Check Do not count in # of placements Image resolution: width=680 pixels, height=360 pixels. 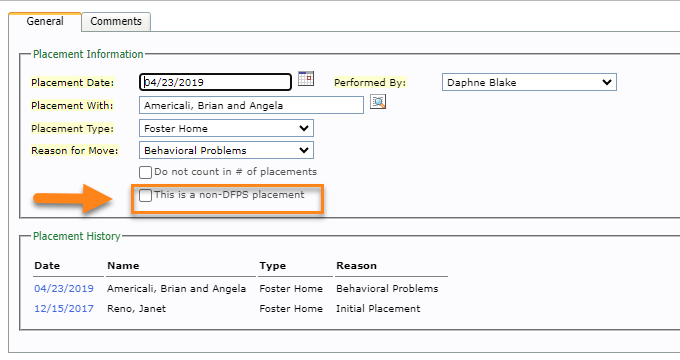145,172
